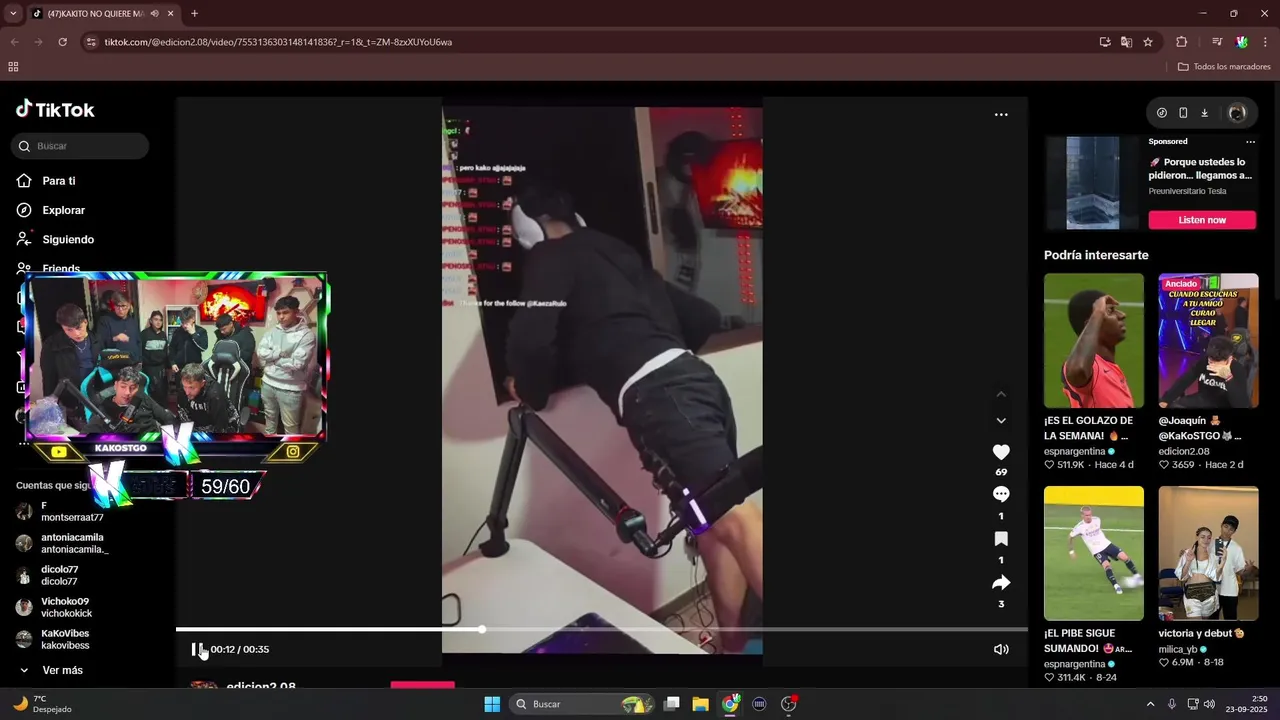This screenshot has height=720, width=1280.
Task: Share the video with the arrow icon
Action: pos(1001,583)
